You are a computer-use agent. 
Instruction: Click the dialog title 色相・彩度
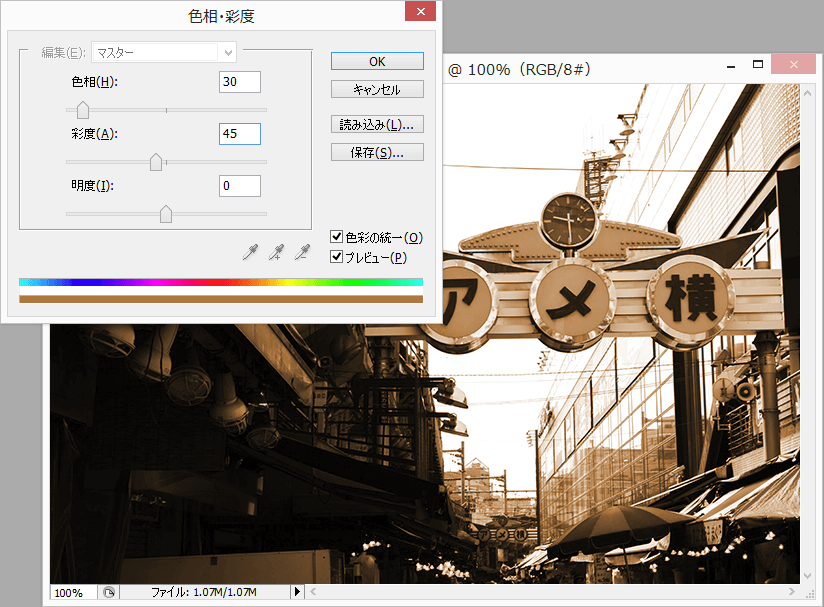[x=221, y=16]
